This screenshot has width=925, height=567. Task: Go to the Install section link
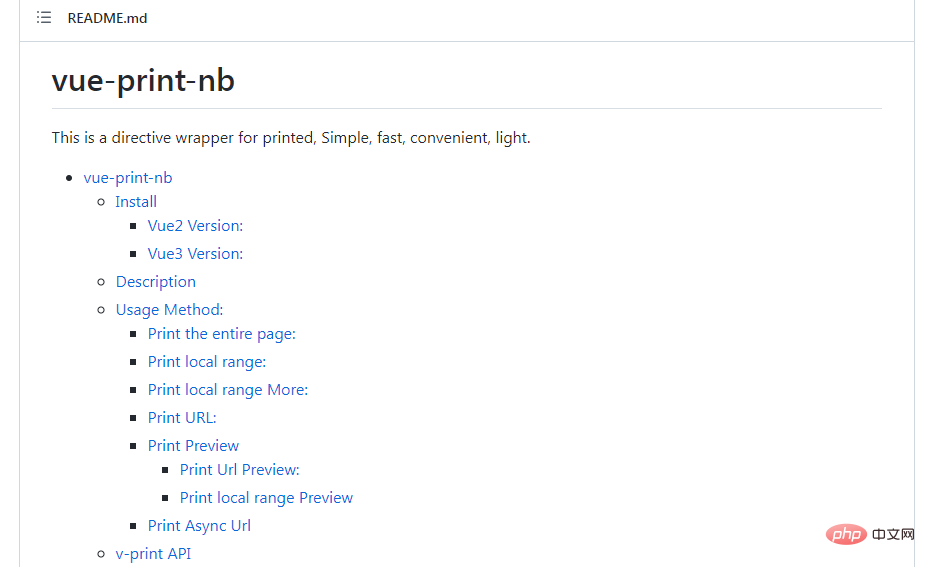click(136, 202)
